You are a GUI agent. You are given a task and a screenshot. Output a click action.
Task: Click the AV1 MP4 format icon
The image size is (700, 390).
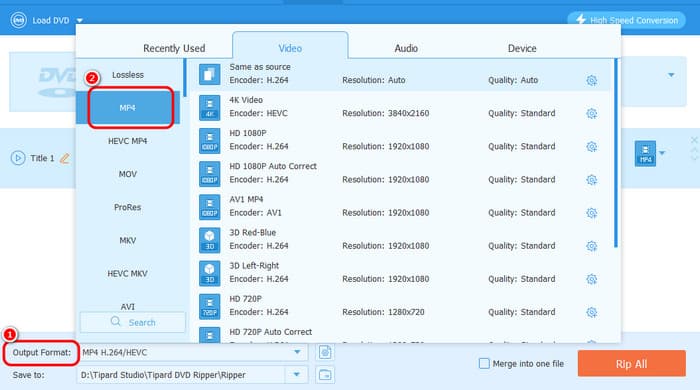[x=209, y=207]
